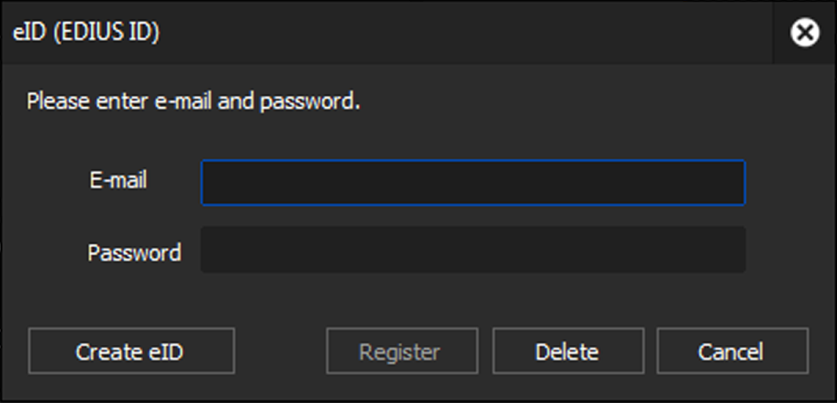Screen dimensions: 837x403
Task: Start new eID creation
Action: 130,351
